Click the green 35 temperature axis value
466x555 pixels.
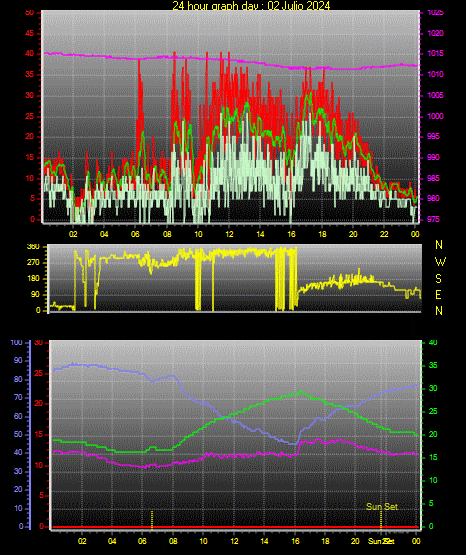click(433, 365)
